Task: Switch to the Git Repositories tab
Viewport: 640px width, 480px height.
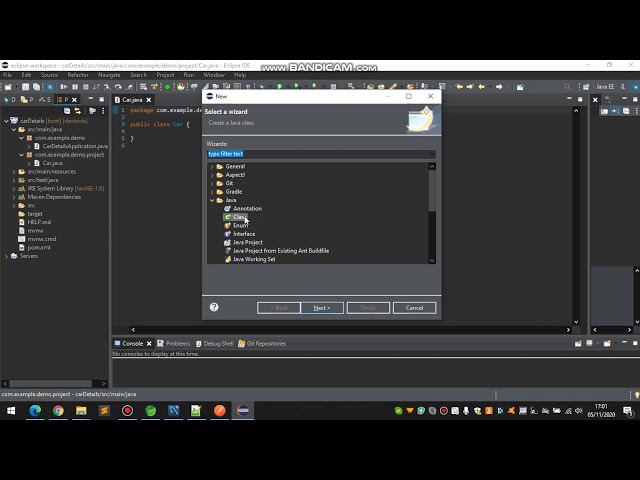Action: (262, 344)
